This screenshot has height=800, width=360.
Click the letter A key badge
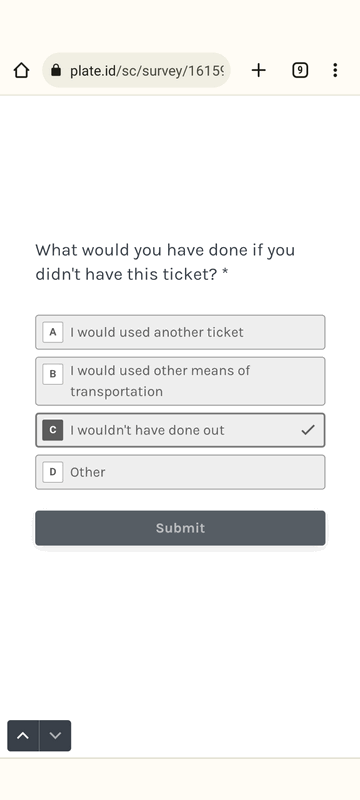53,332
